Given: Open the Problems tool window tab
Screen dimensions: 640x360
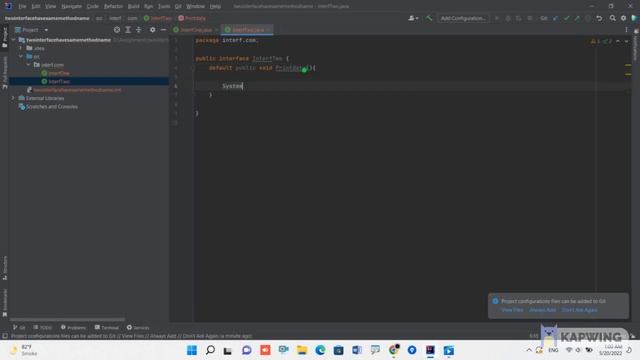Looking at the screenshot, I should pyautogui.click(x=73, y=327).
